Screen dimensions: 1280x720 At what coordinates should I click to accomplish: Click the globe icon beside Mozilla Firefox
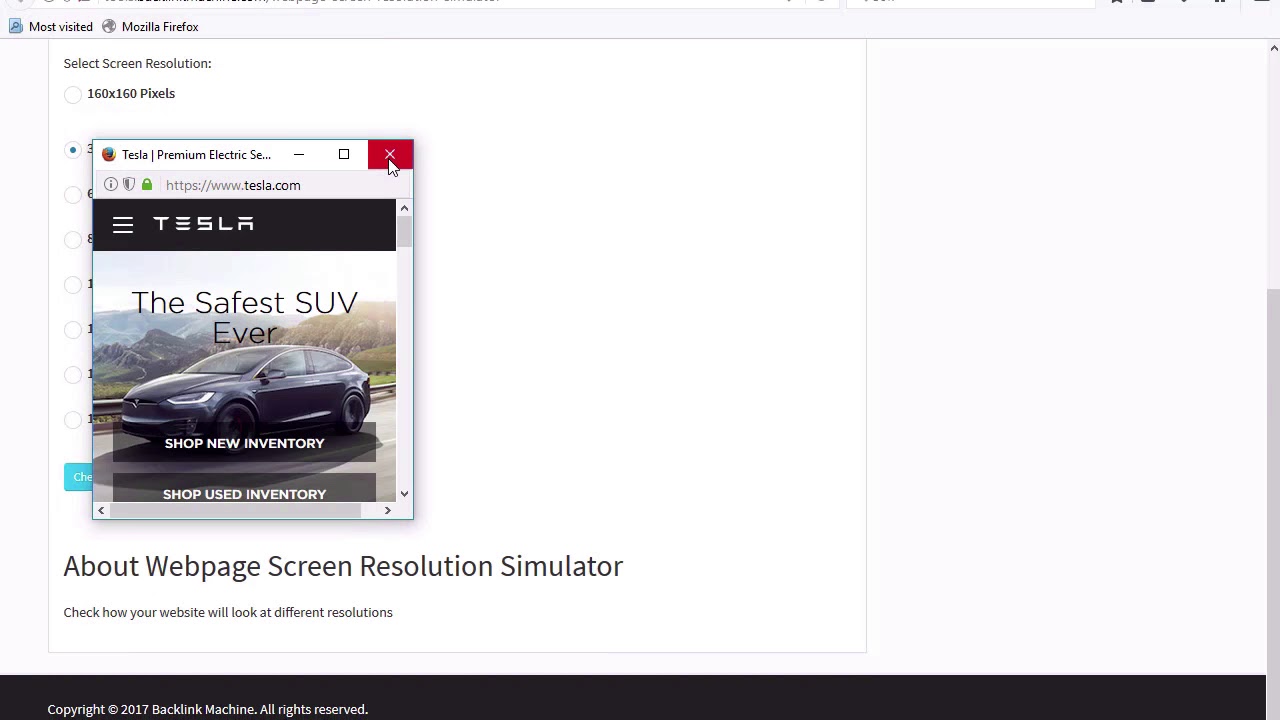tap(109, 26)
